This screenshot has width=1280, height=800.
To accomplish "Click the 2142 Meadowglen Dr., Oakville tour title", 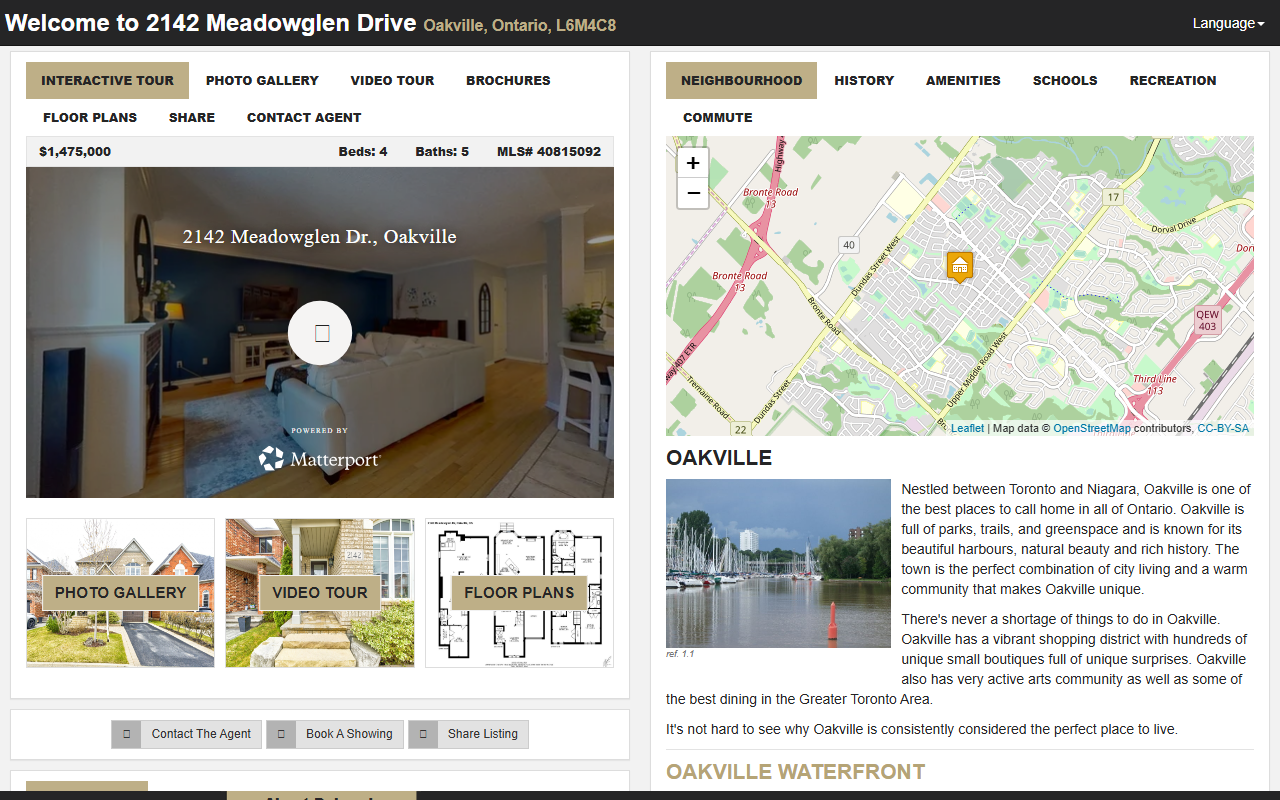I will pyautogui.click(x=320, y=237).
